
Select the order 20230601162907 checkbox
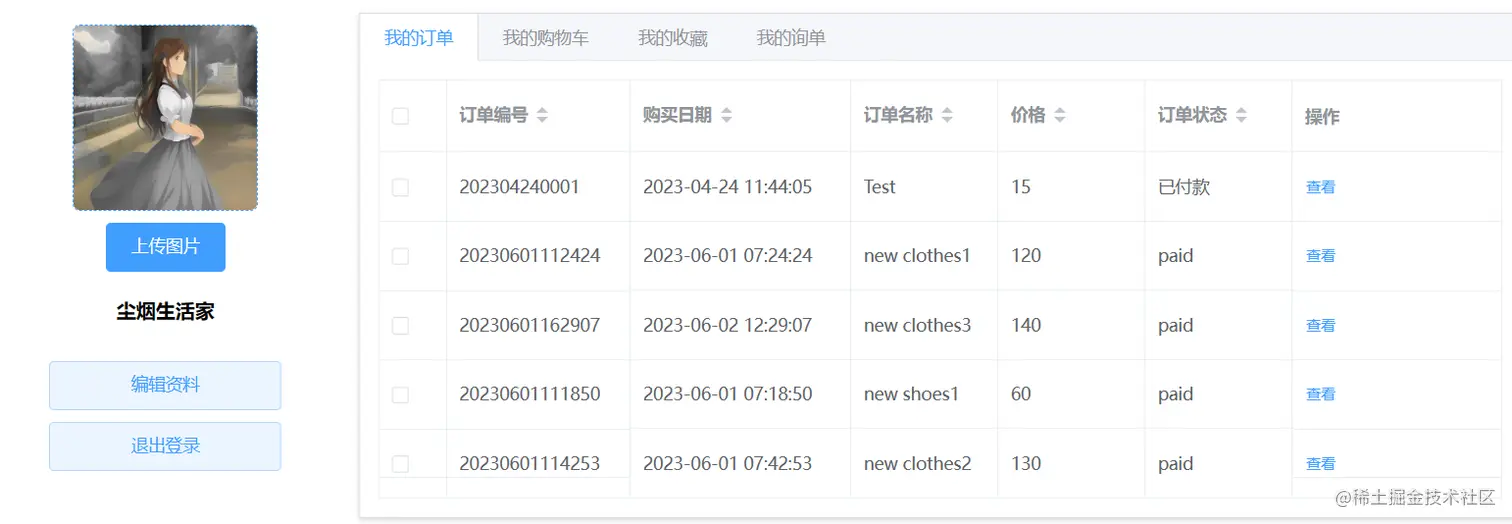(x=400, y=325)
